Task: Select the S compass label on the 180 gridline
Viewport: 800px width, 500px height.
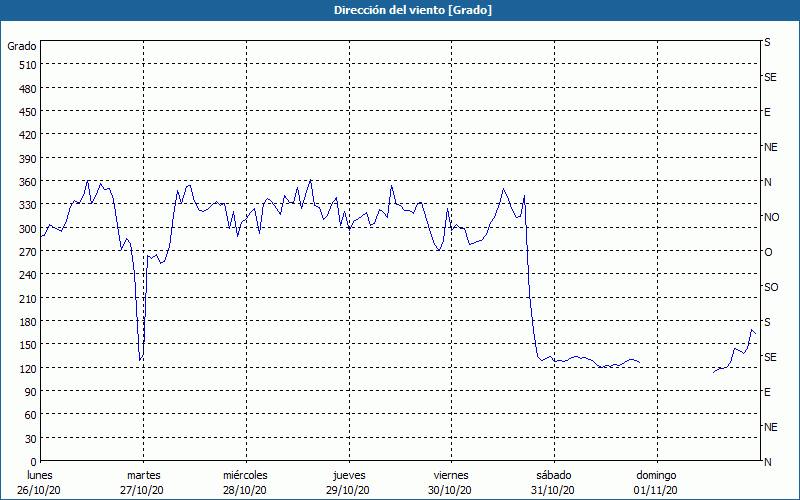Action: 767,322
